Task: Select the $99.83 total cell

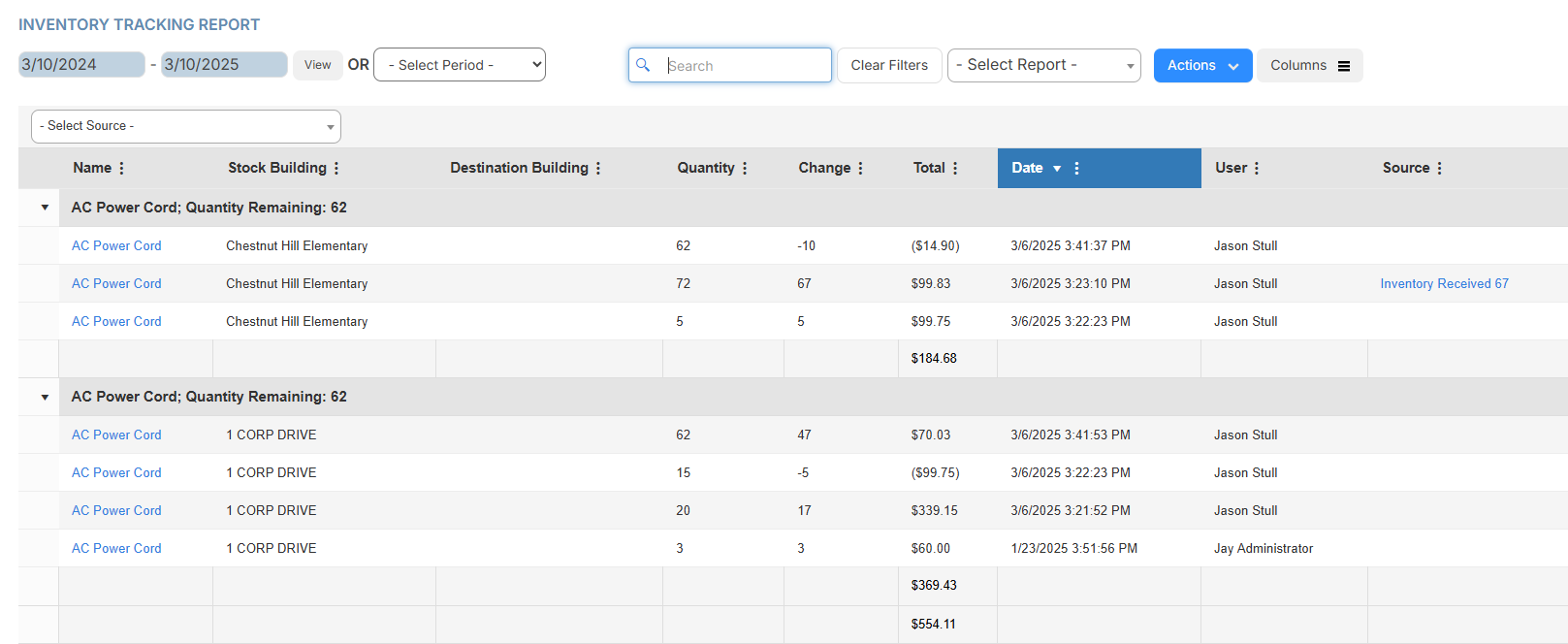Action: (931, 283)
